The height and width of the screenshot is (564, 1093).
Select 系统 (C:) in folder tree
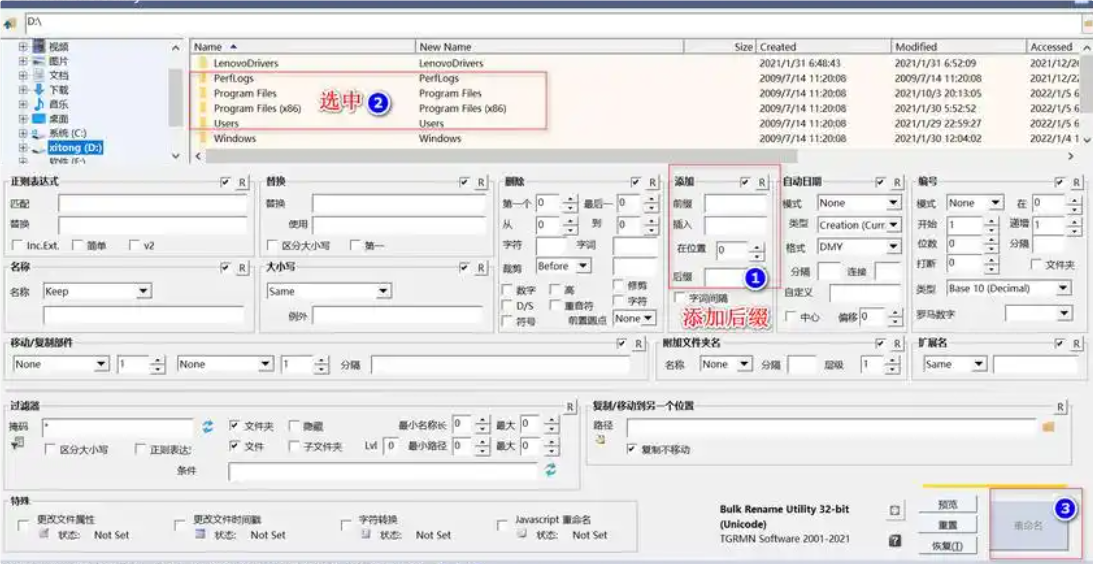(68, 132)
